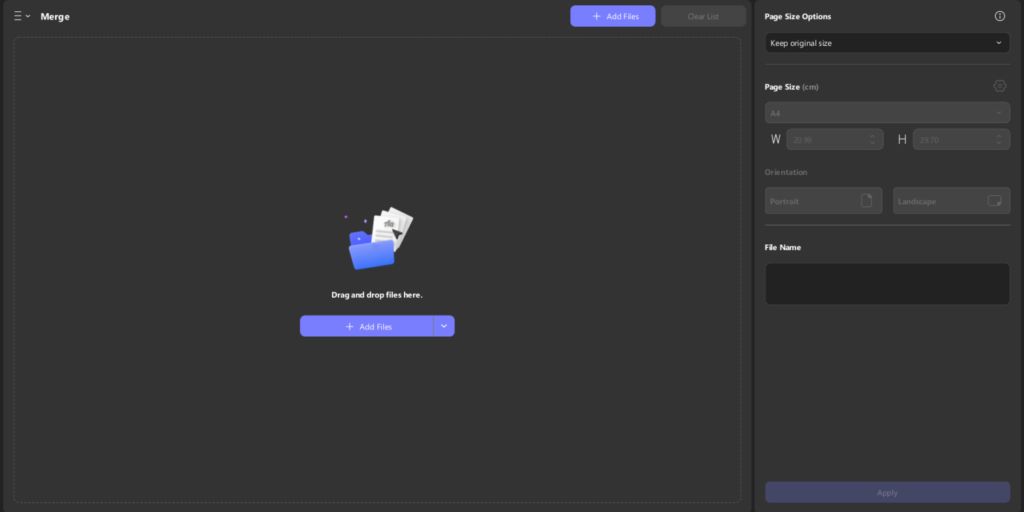Click the width stepper arrows
The image size is (1024, 512).
872,140
